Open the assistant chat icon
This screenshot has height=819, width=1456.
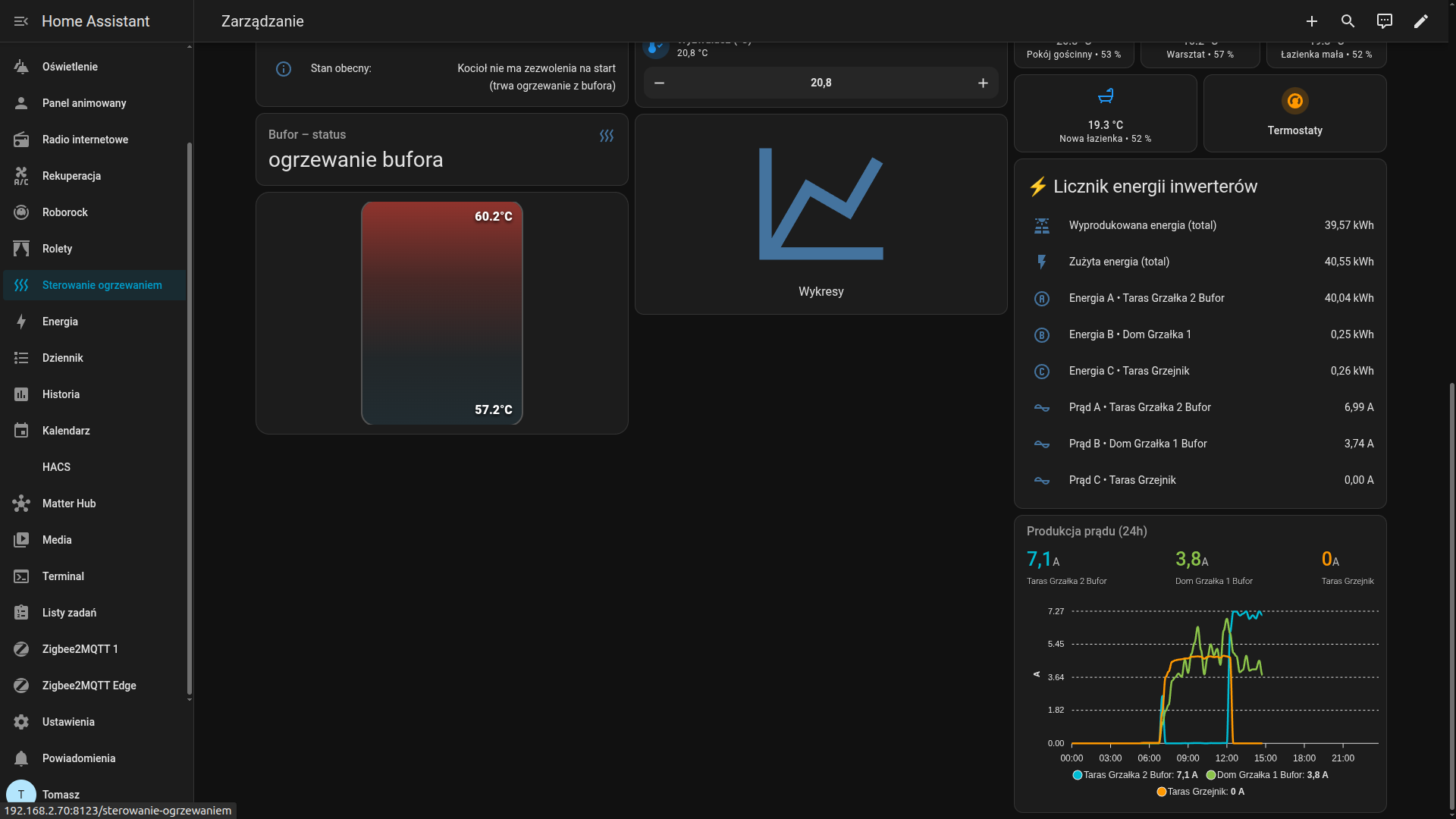point(1385,21)
